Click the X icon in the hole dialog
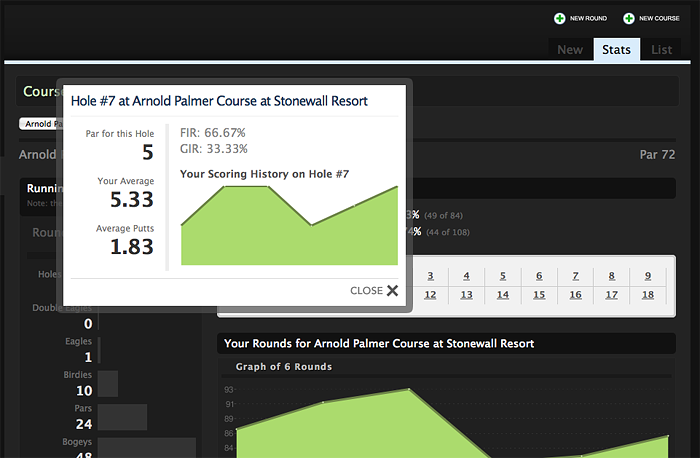 tap(392, 291)
